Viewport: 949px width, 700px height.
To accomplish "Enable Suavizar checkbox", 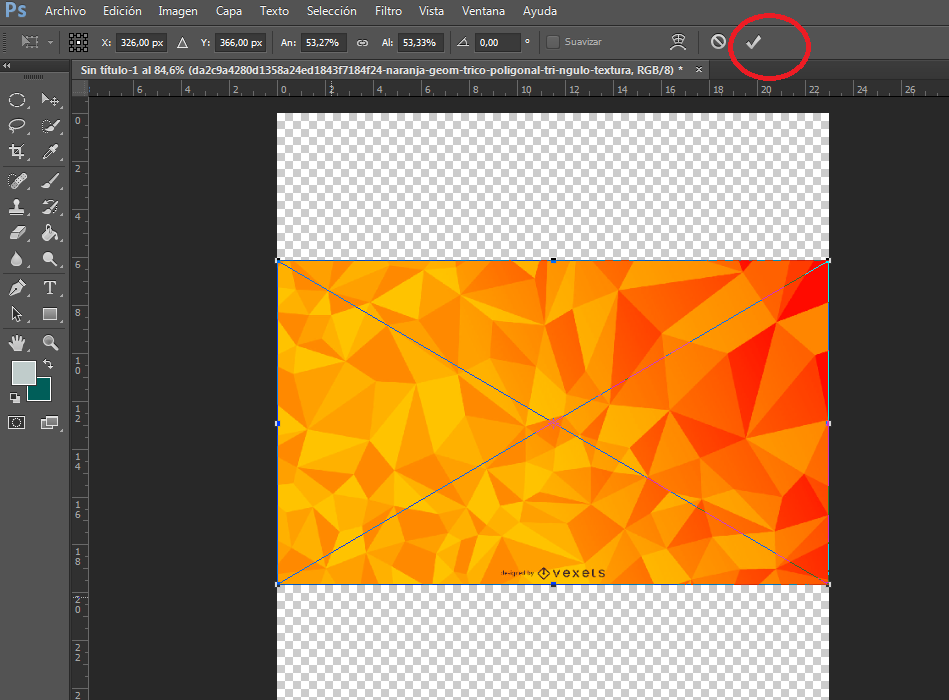I will coord(553,42).
